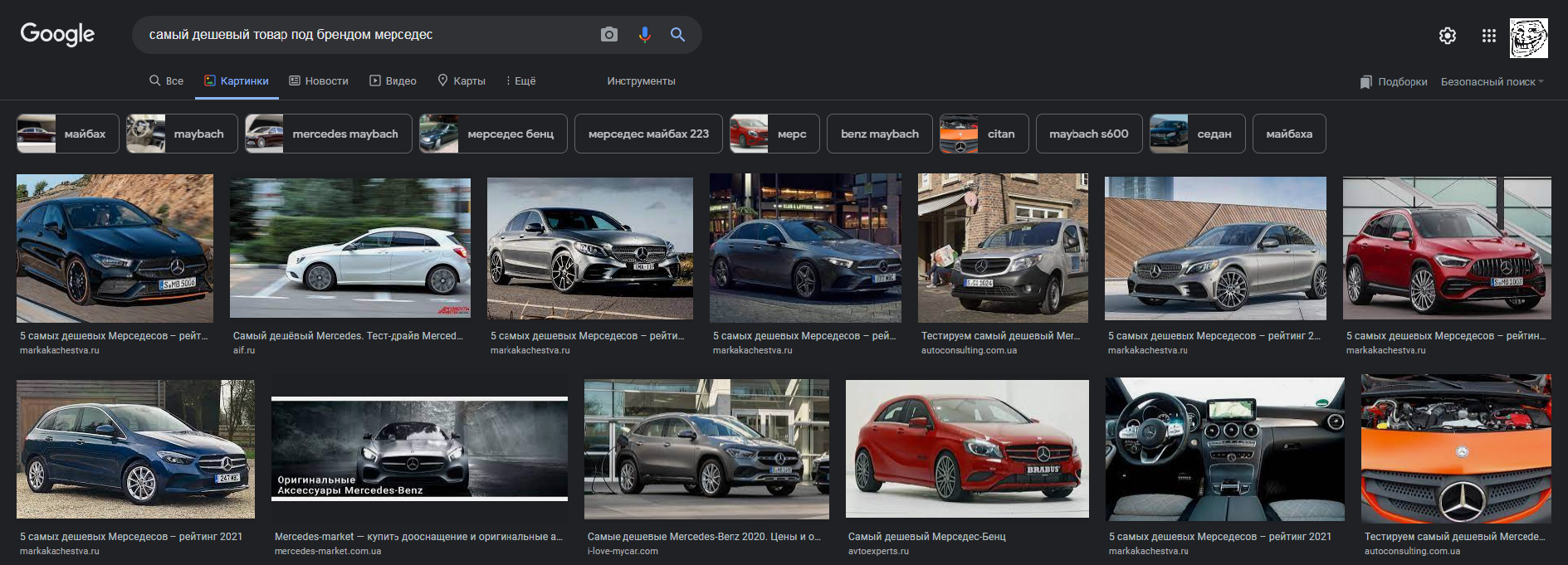The image size is (1568, 565).
Task: Open the aif.ru source link
Action: point(244,350)
